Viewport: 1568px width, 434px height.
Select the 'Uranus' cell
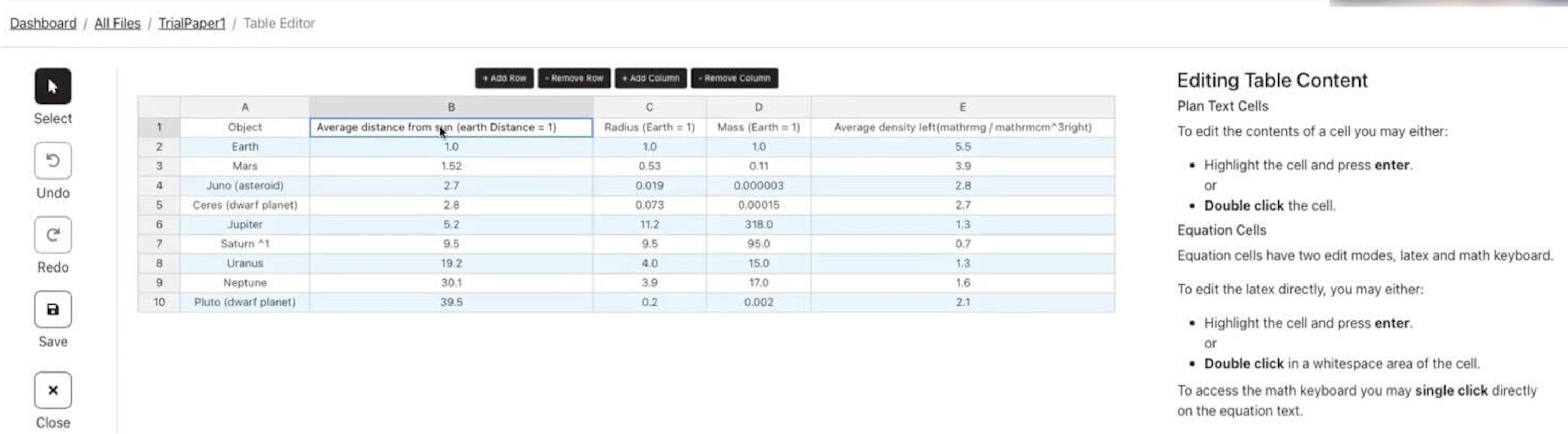[x=245, y=263]
